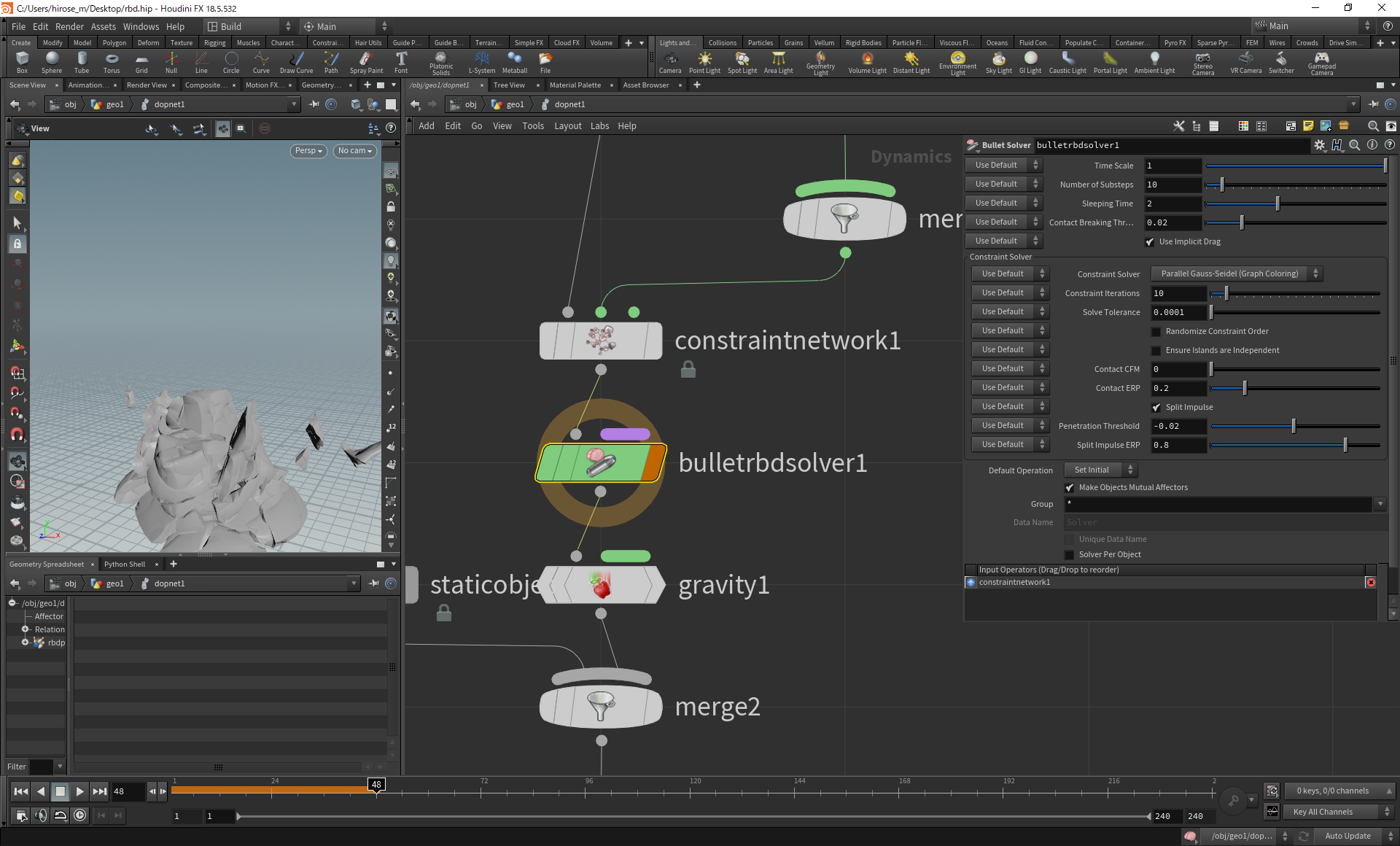1400x846 pixels.
Task: Enable Randomize Constraint Order
Action: pos(1156,332)
